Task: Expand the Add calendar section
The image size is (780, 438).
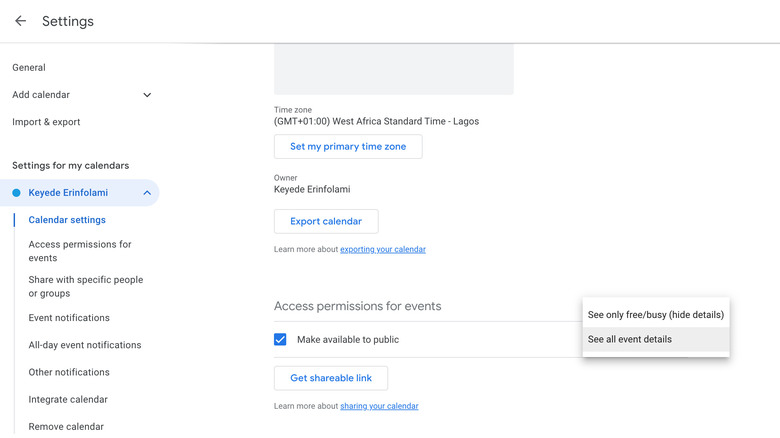Action: [x=147, y=95]
